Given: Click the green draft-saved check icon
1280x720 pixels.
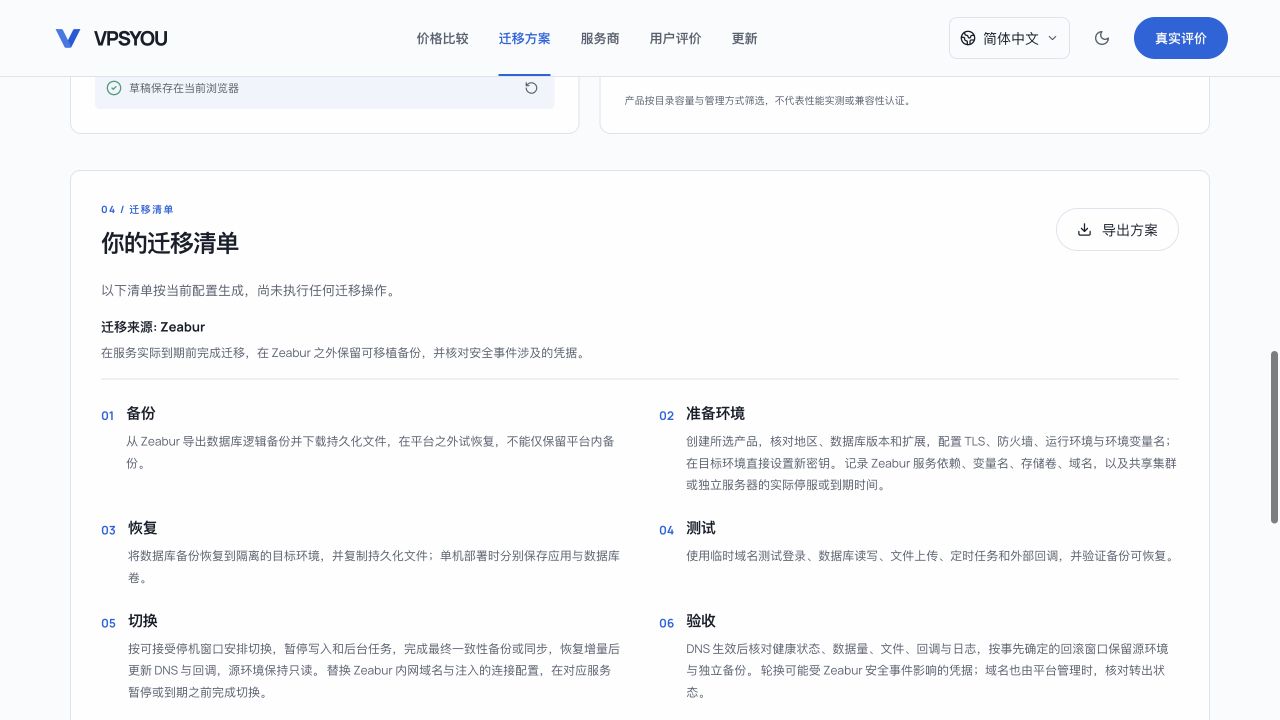Looking at the screenshot, I should pyautogui.click(x=114, y=88).
